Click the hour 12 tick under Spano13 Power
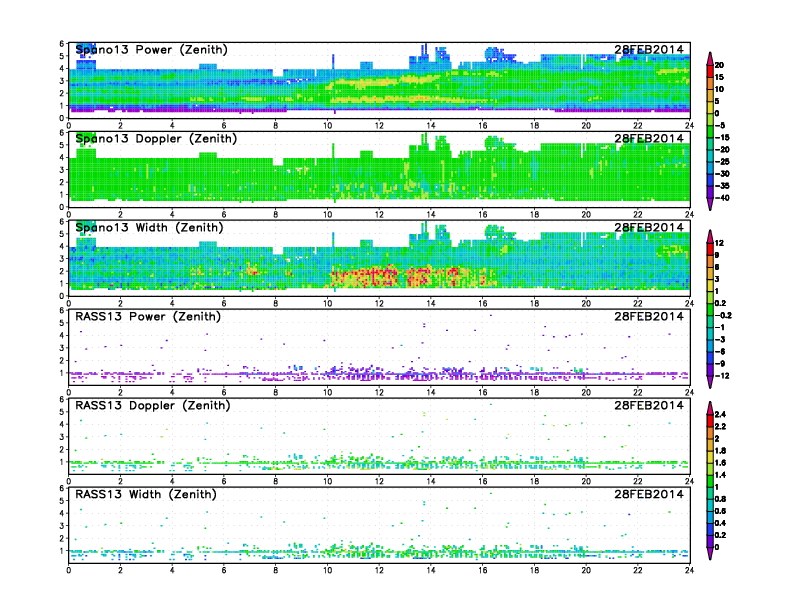This screenshot has height=612, width=792. (x=379, y=125)
